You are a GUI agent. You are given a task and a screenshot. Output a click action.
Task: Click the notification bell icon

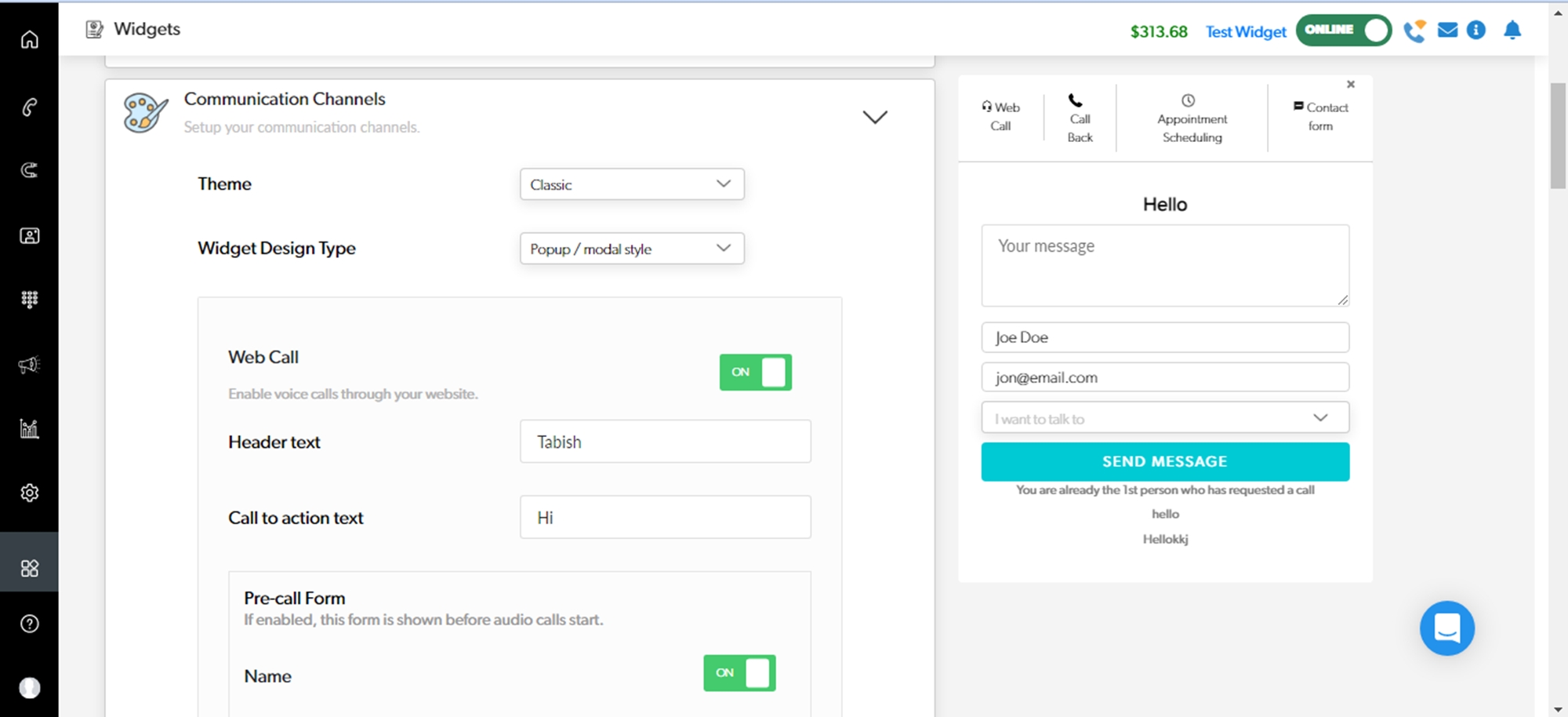click(1512, 31)
